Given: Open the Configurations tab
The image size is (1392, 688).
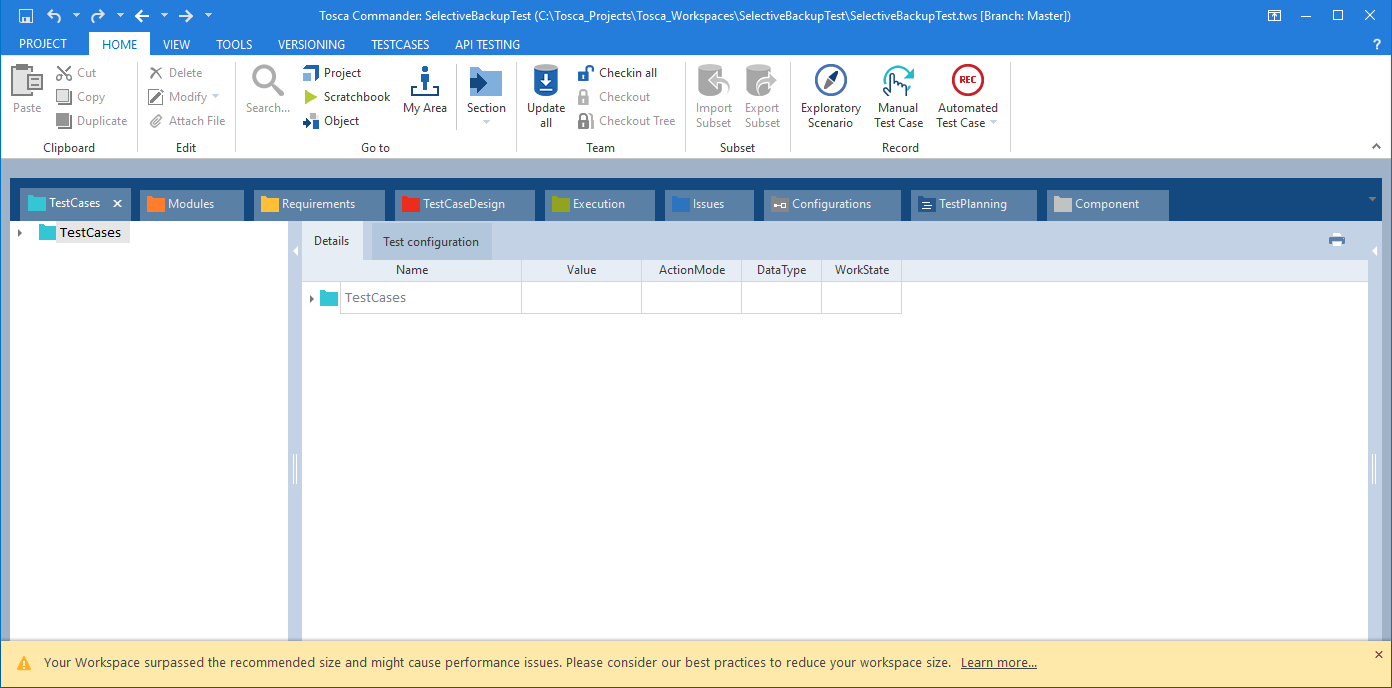Looking at the screenshot, I should click(x=832, y=204).
